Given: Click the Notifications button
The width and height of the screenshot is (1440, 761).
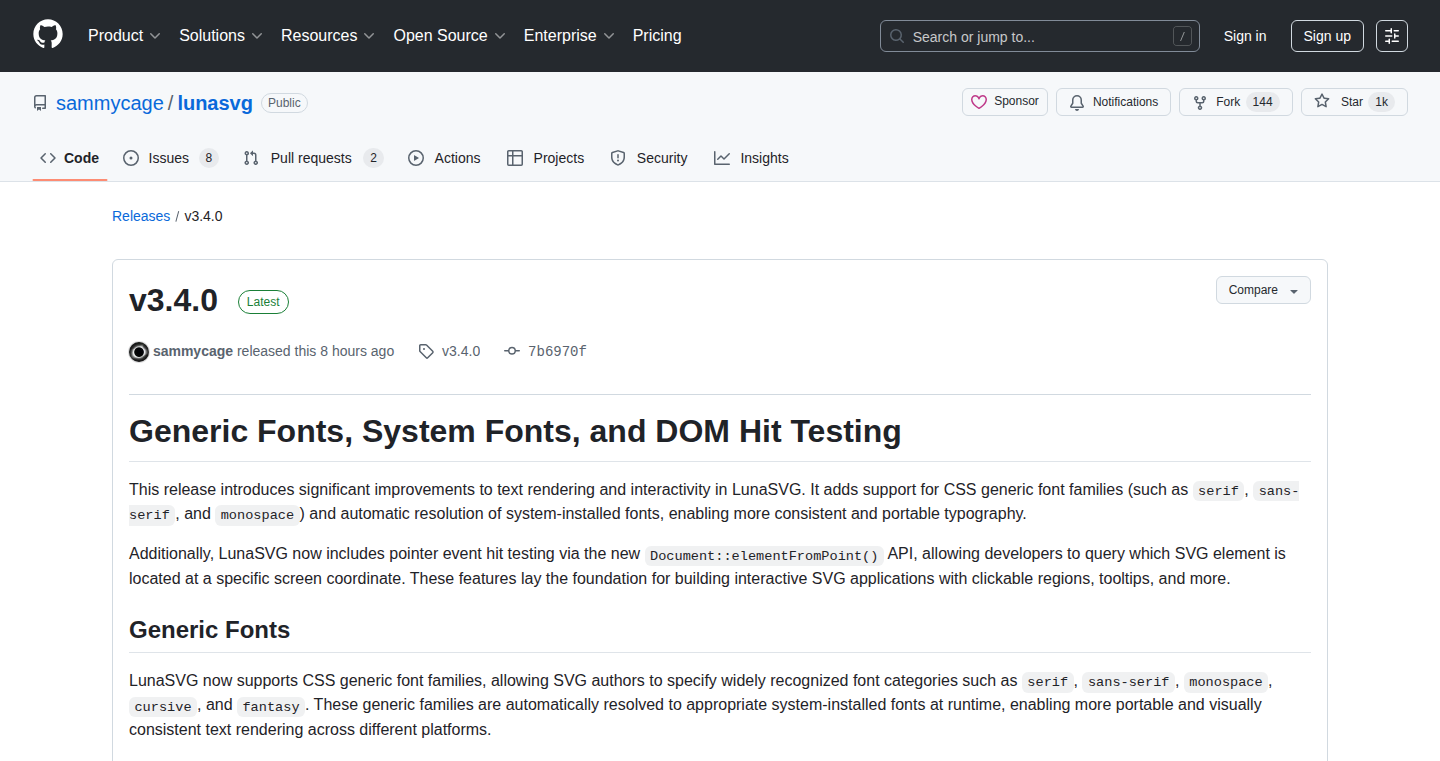Looking at the screenshot, I should point(1113,102).
